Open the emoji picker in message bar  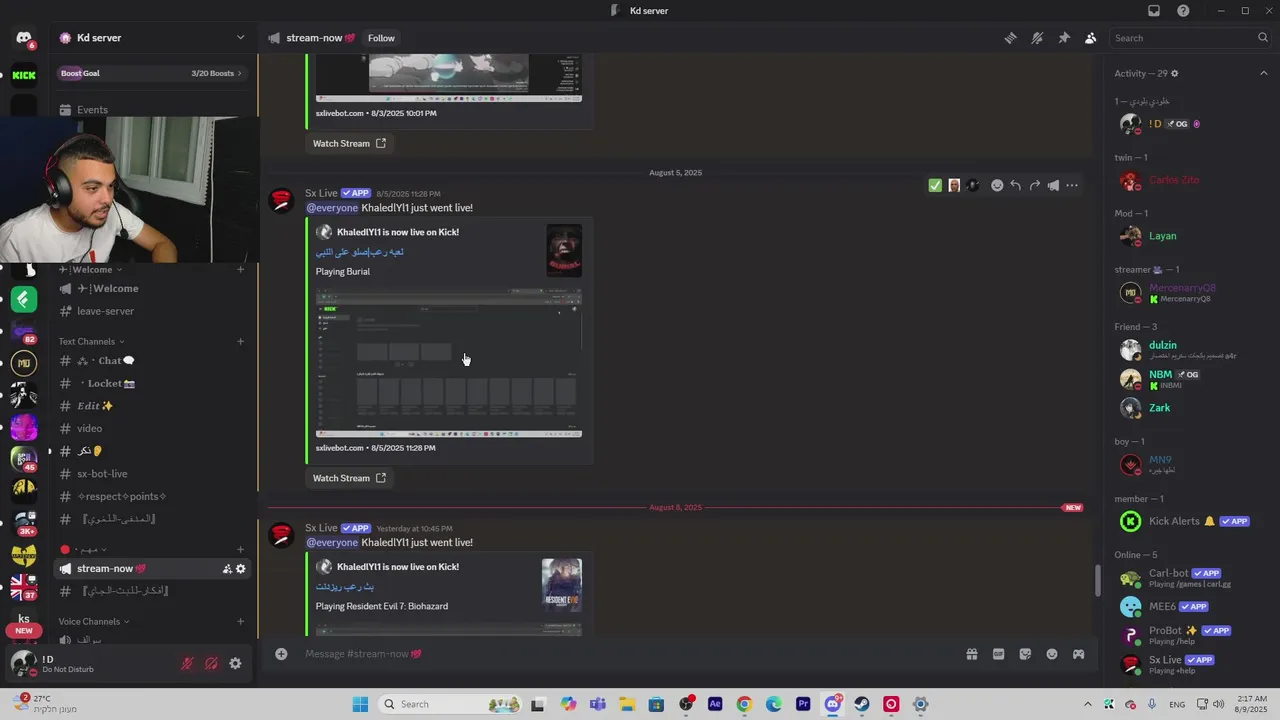coord(1052,654)
